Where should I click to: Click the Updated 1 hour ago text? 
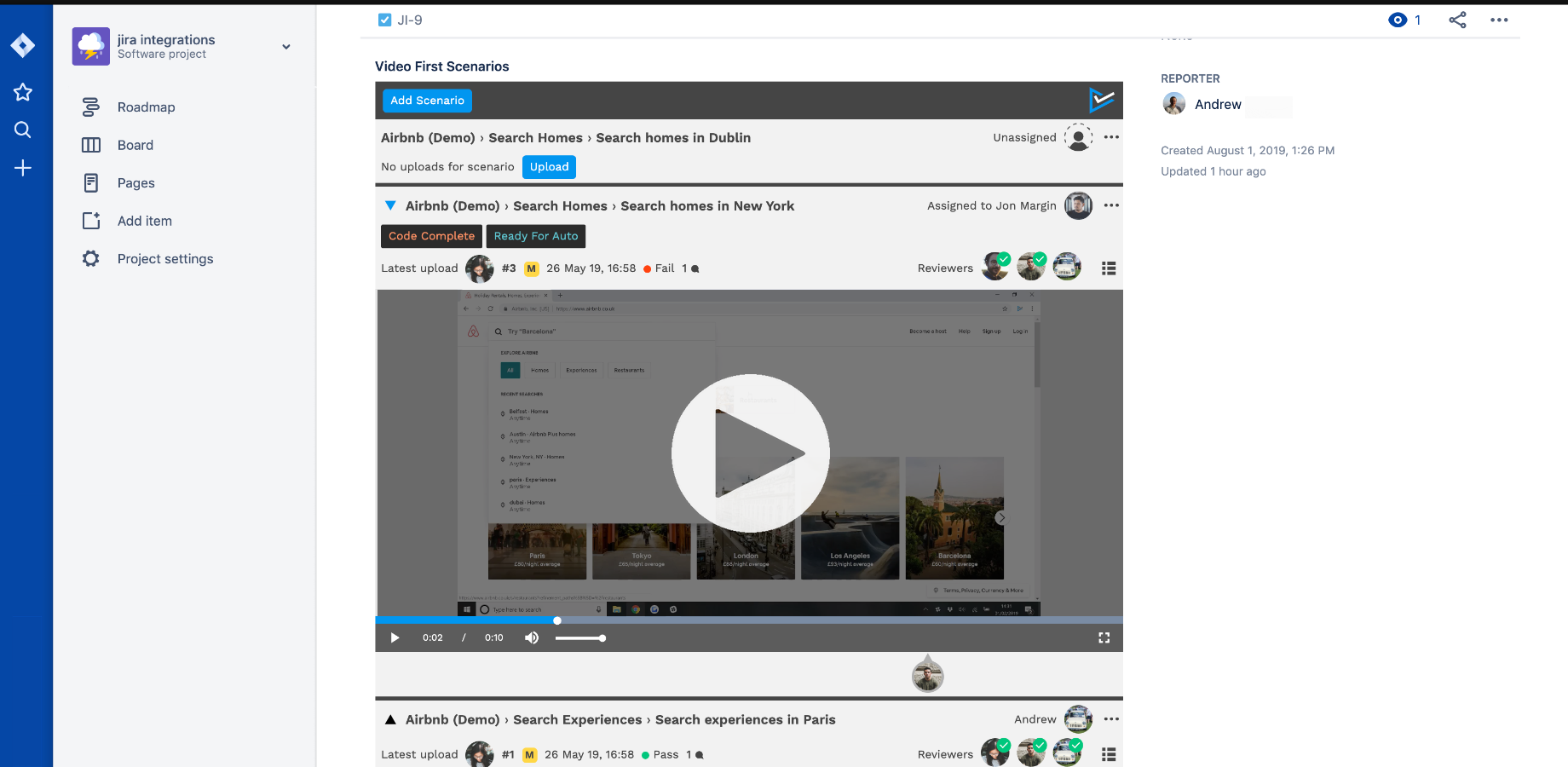(x=1213, y=171)
